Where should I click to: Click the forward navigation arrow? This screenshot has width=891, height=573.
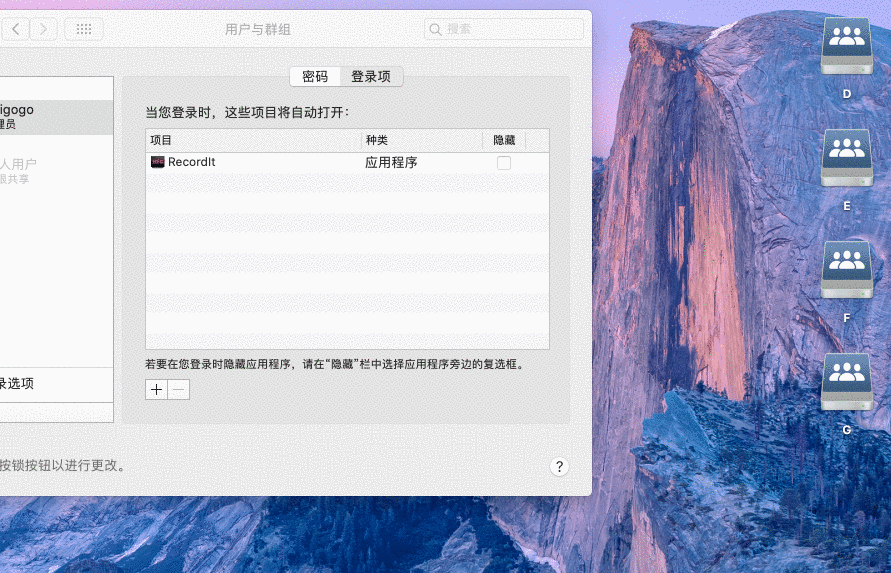(x=43, y=29)
